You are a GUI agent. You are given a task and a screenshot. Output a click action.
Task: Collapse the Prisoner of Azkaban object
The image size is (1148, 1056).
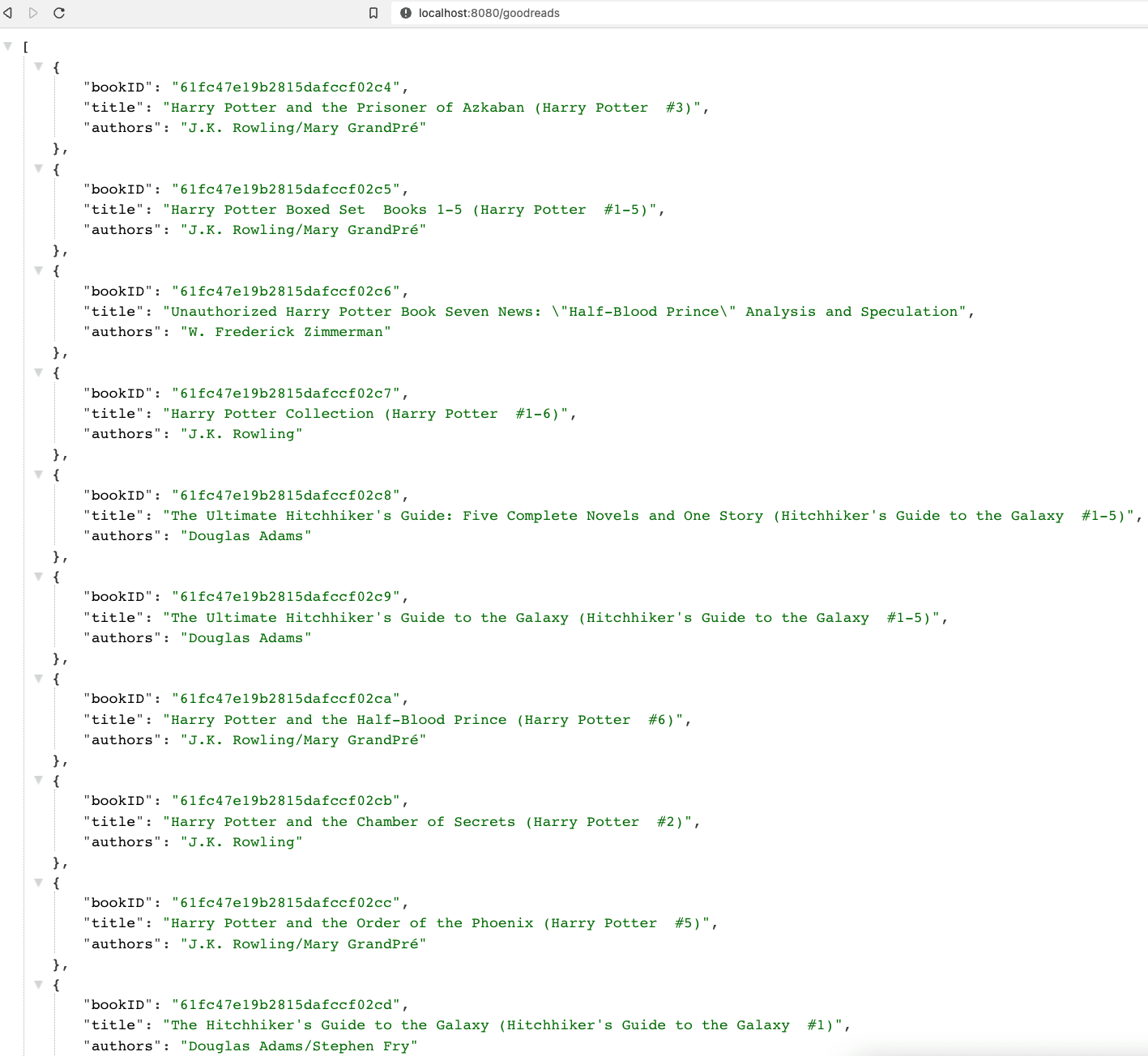[38, 66]
